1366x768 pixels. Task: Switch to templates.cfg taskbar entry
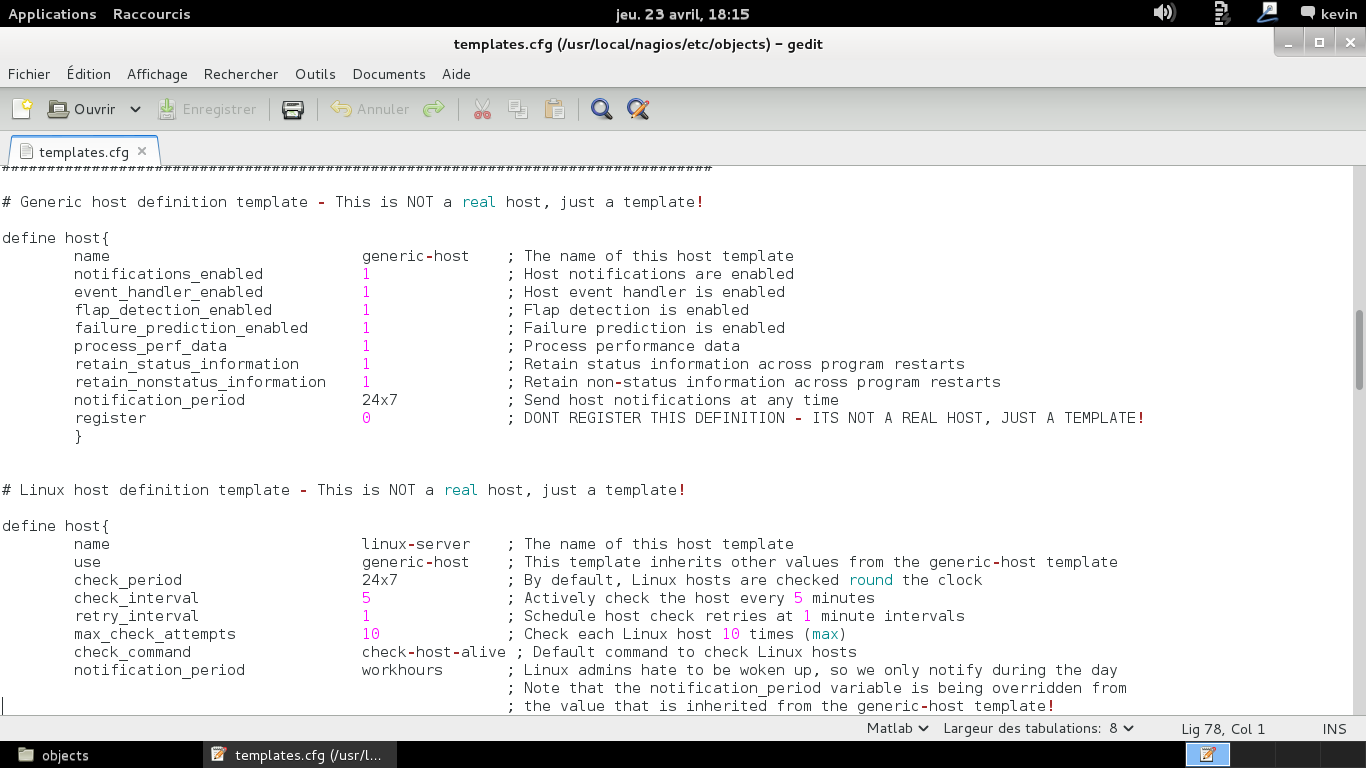pyautogui.click(x=302, y=755)
